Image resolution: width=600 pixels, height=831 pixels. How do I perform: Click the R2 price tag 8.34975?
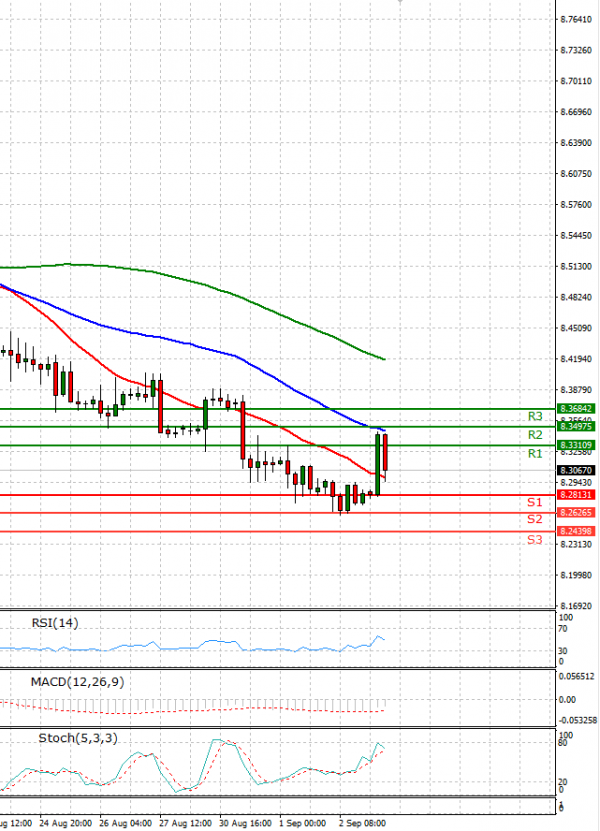(x=576, y=427)
